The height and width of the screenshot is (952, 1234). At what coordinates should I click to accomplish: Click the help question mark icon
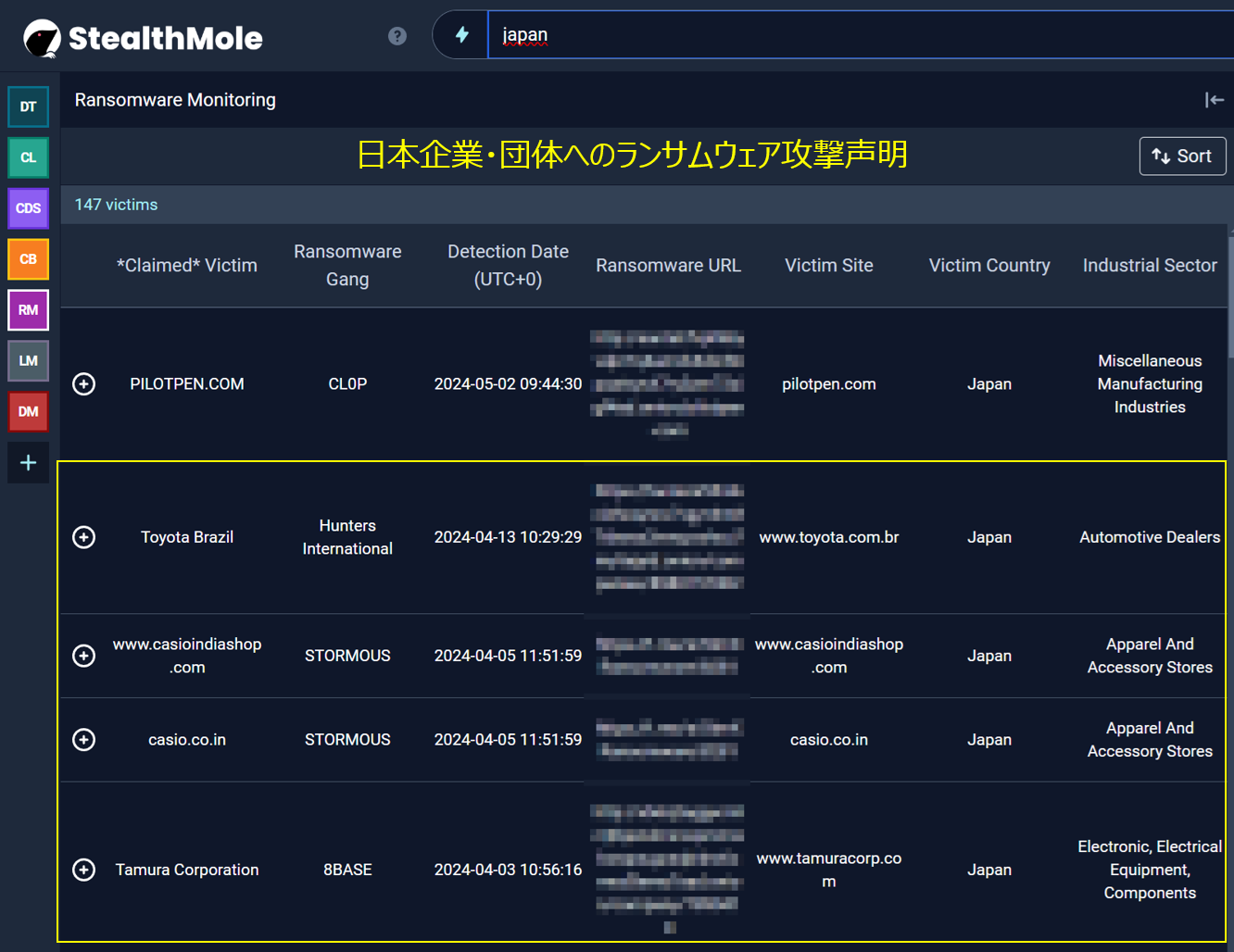tap(397, 36)
